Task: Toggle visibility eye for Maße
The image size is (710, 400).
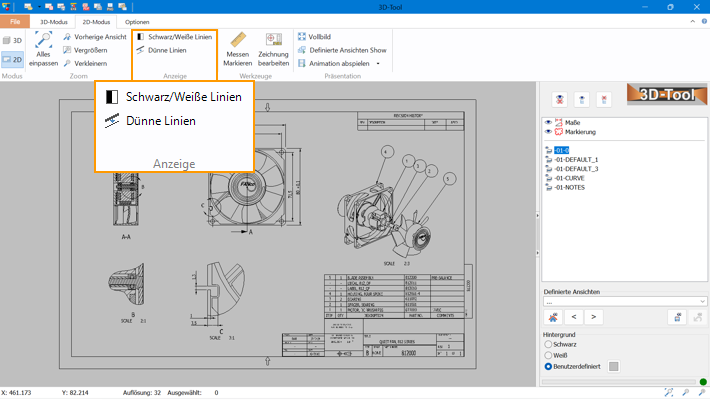Action: point(547,122)
